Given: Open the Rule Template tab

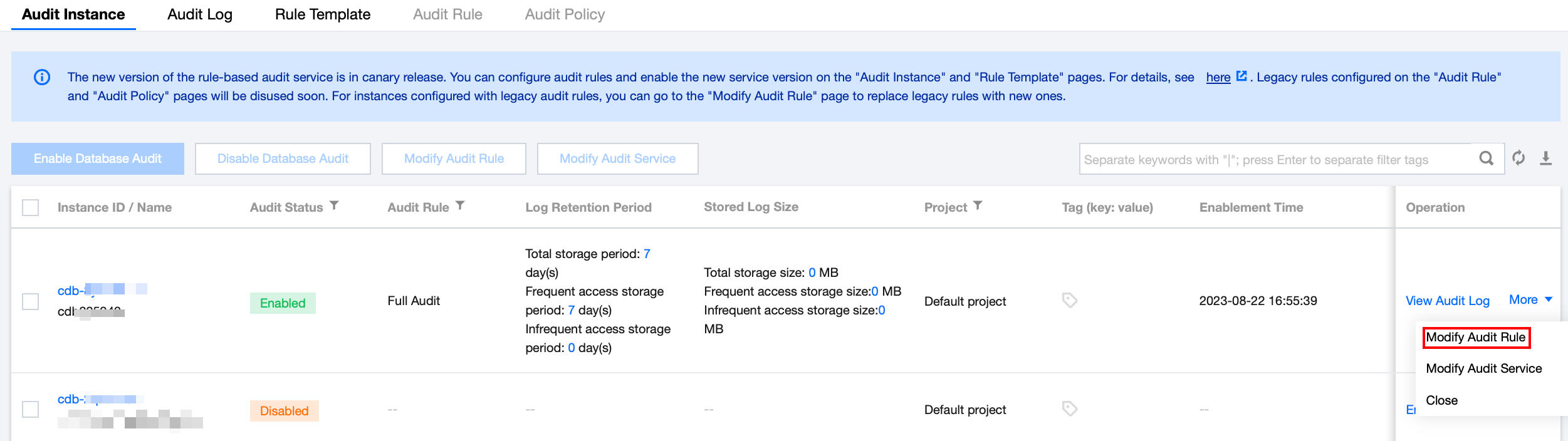Looking at the screenshot, I should (323, 14).
